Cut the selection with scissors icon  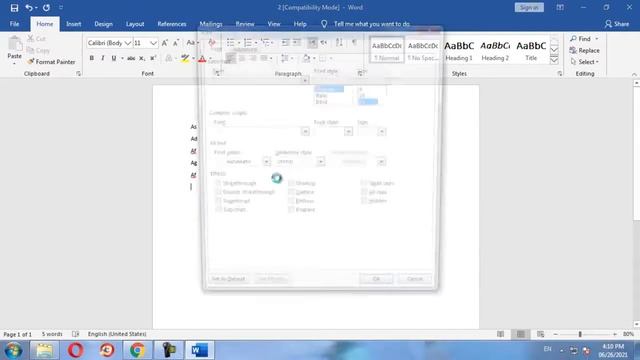(31, 38)
